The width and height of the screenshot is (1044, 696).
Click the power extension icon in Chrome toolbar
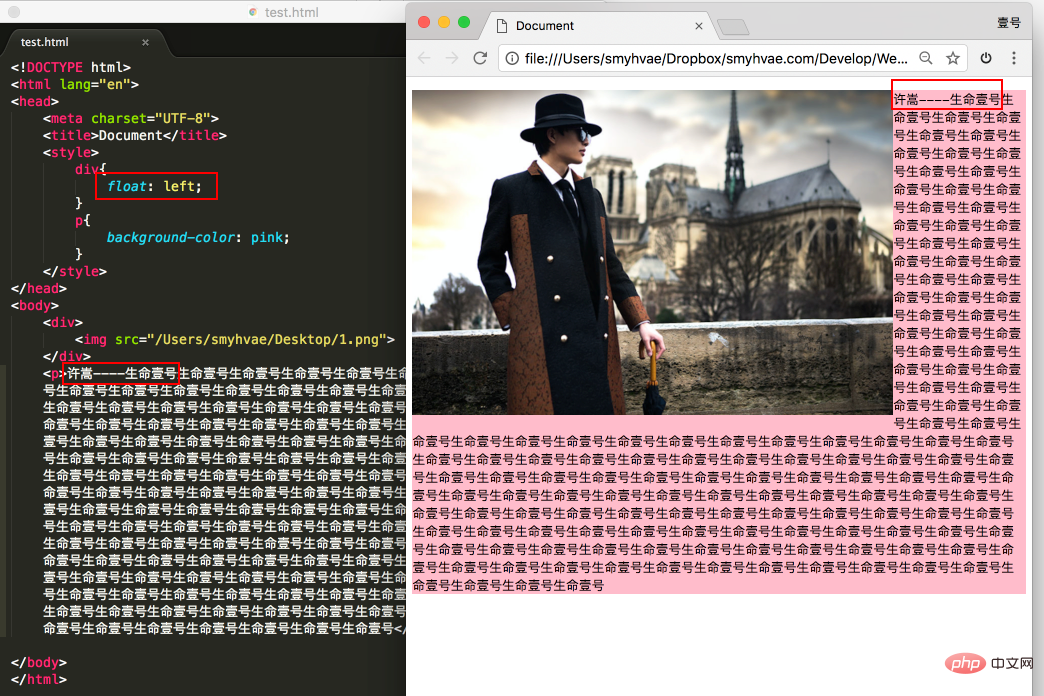[x=986, y=58]
